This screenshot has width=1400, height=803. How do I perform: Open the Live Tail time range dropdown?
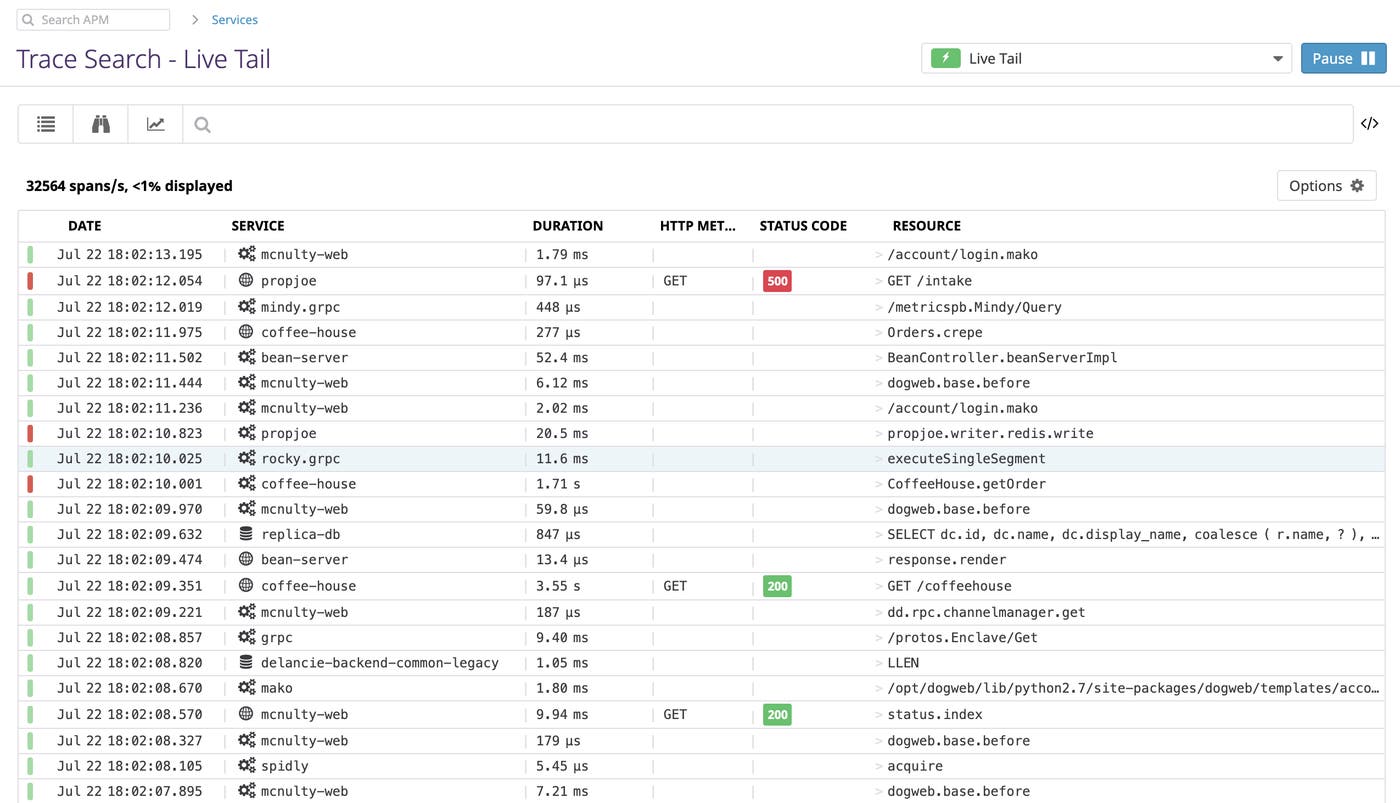[1106, 58]
